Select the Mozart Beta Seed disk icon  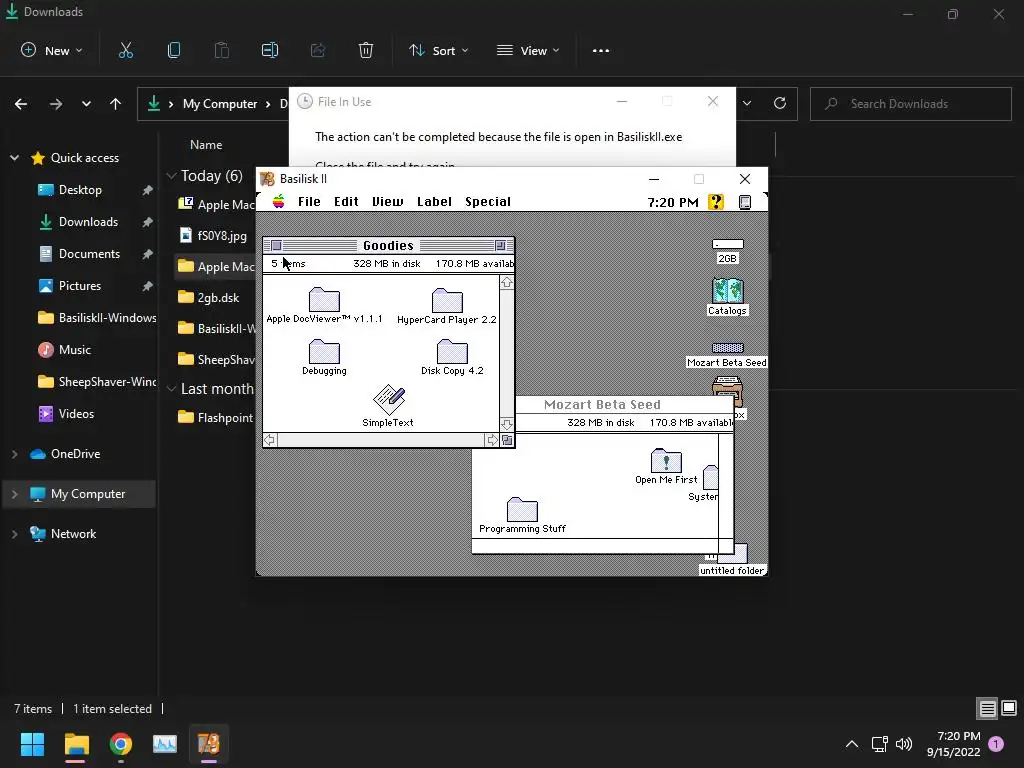tap(727, 355)
